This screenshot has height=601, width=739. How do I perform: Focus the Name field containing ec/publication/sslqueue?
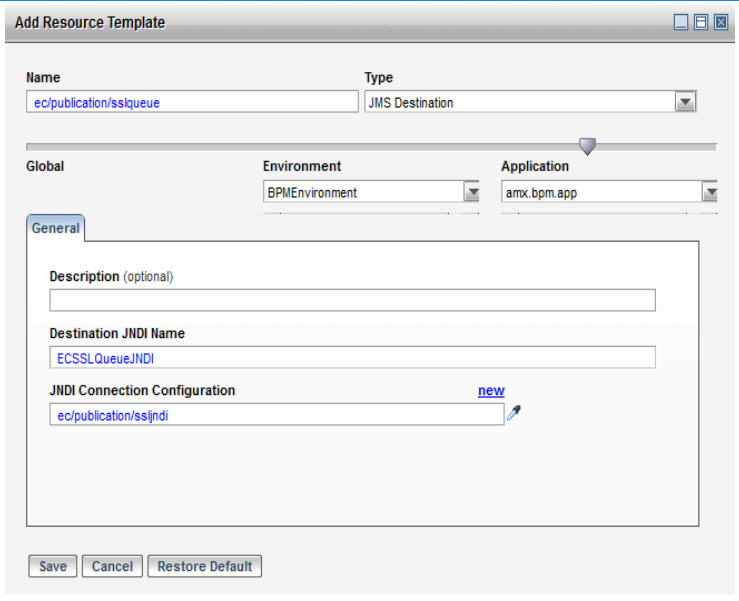click(x=192, y=102)
